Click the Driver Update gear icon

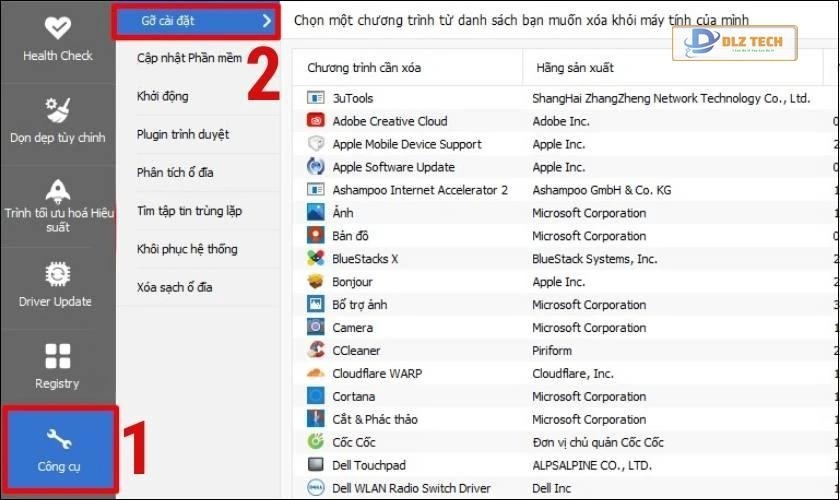coord(57,273)
